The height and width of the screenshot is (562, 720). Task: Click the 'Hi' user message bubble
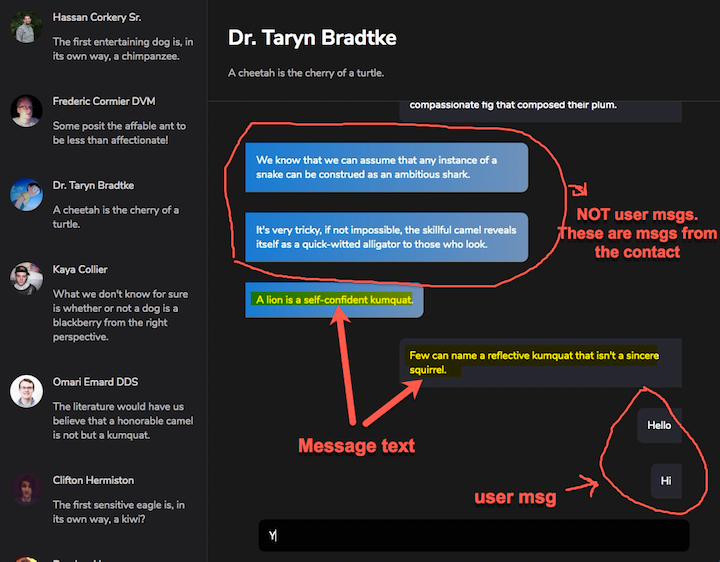(x=665, y=481)
